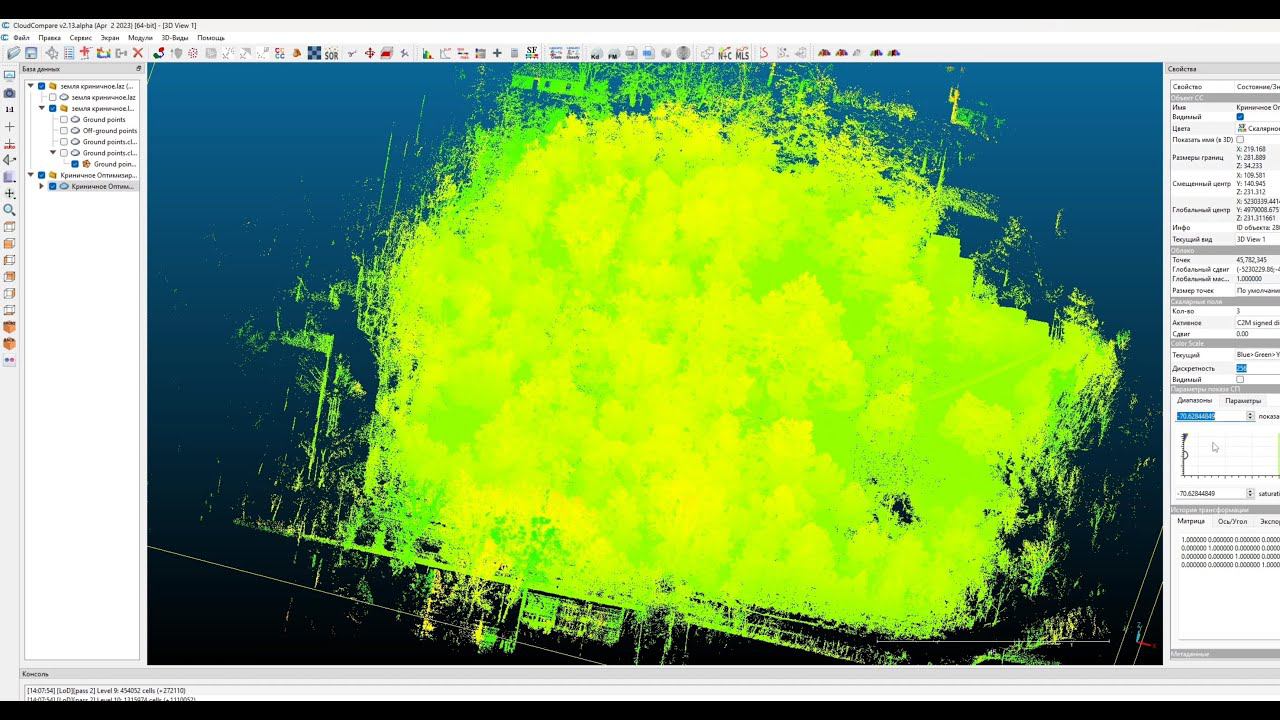Open the 'Blue>Green>Y...' color scale dropdown
Viewport: 1280px width, 720px height.
tap(1258, 355)
